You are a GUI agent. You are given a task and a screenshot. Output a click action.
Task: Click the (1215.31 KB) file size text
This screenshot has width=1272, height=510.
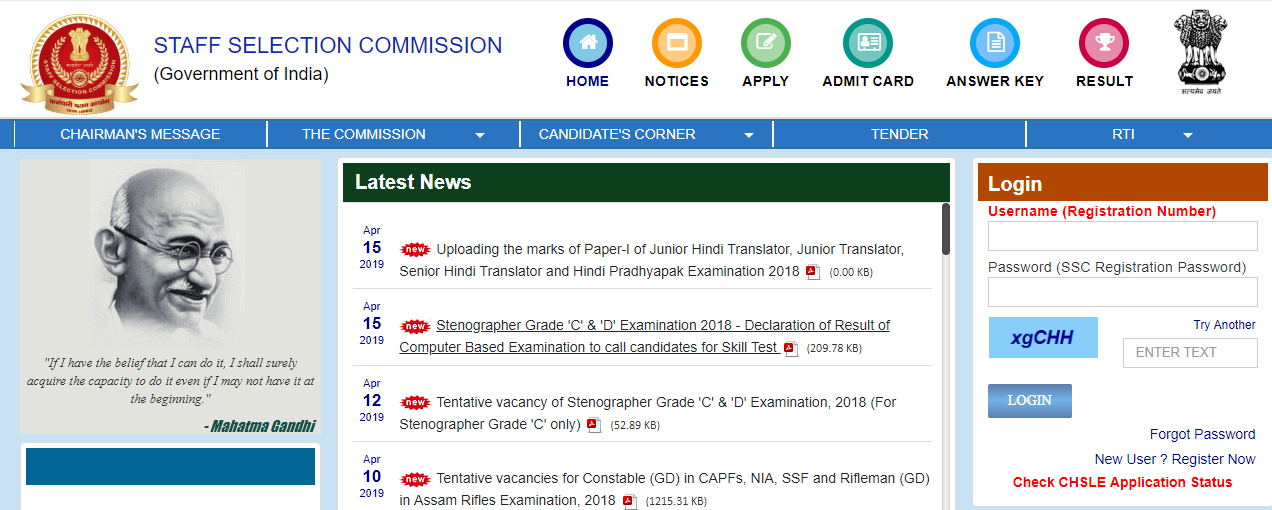point(675,502)
